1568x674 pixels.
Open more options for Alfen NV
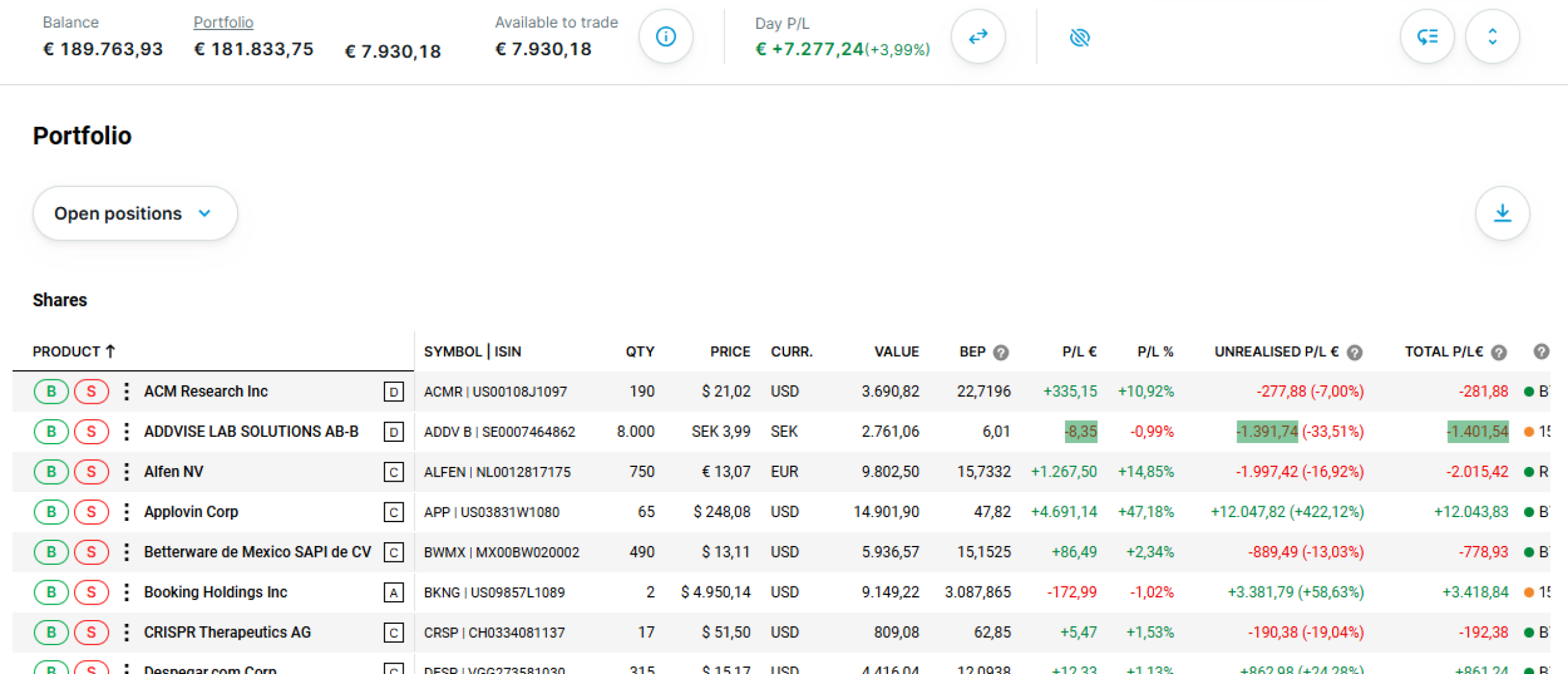coord(126,471)
